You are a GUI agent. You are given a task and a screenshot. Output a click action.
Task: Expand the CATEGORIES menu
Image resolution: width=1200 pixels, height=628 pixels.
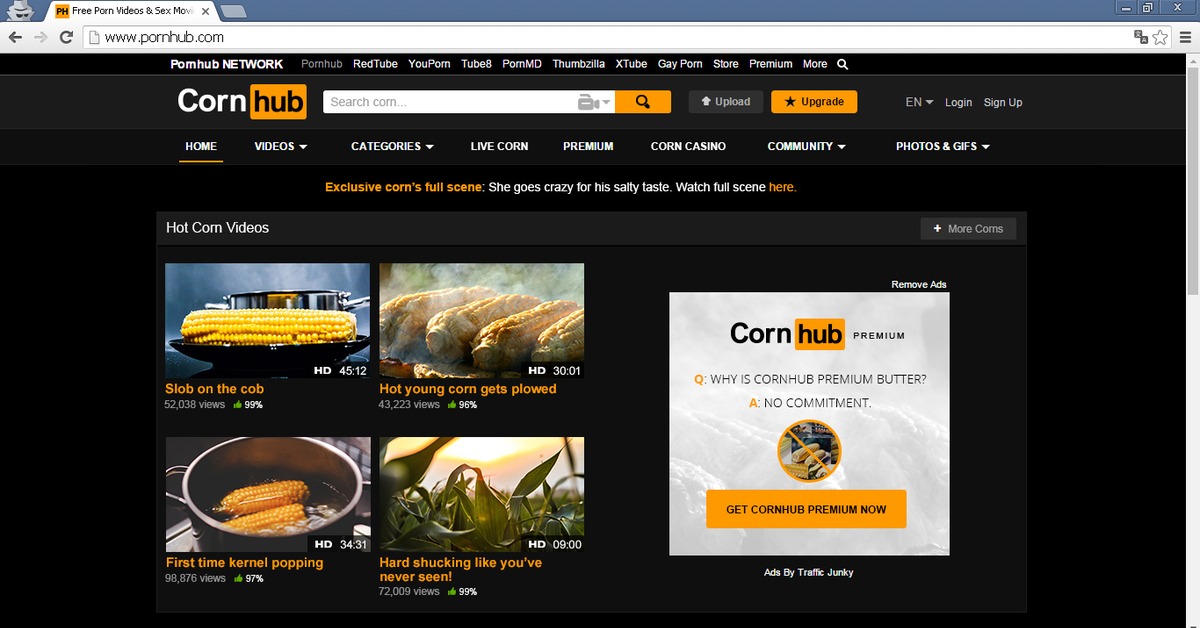point(392,146)
